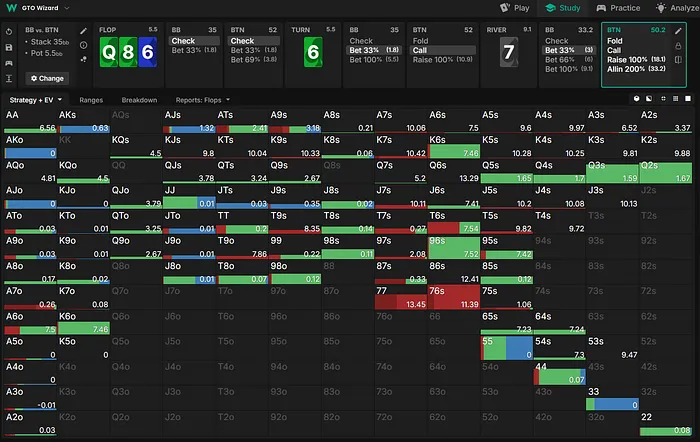This screenshot has width=700, height=442.
Task: Click the AKo hand cell
Action: tap(30, 146)
